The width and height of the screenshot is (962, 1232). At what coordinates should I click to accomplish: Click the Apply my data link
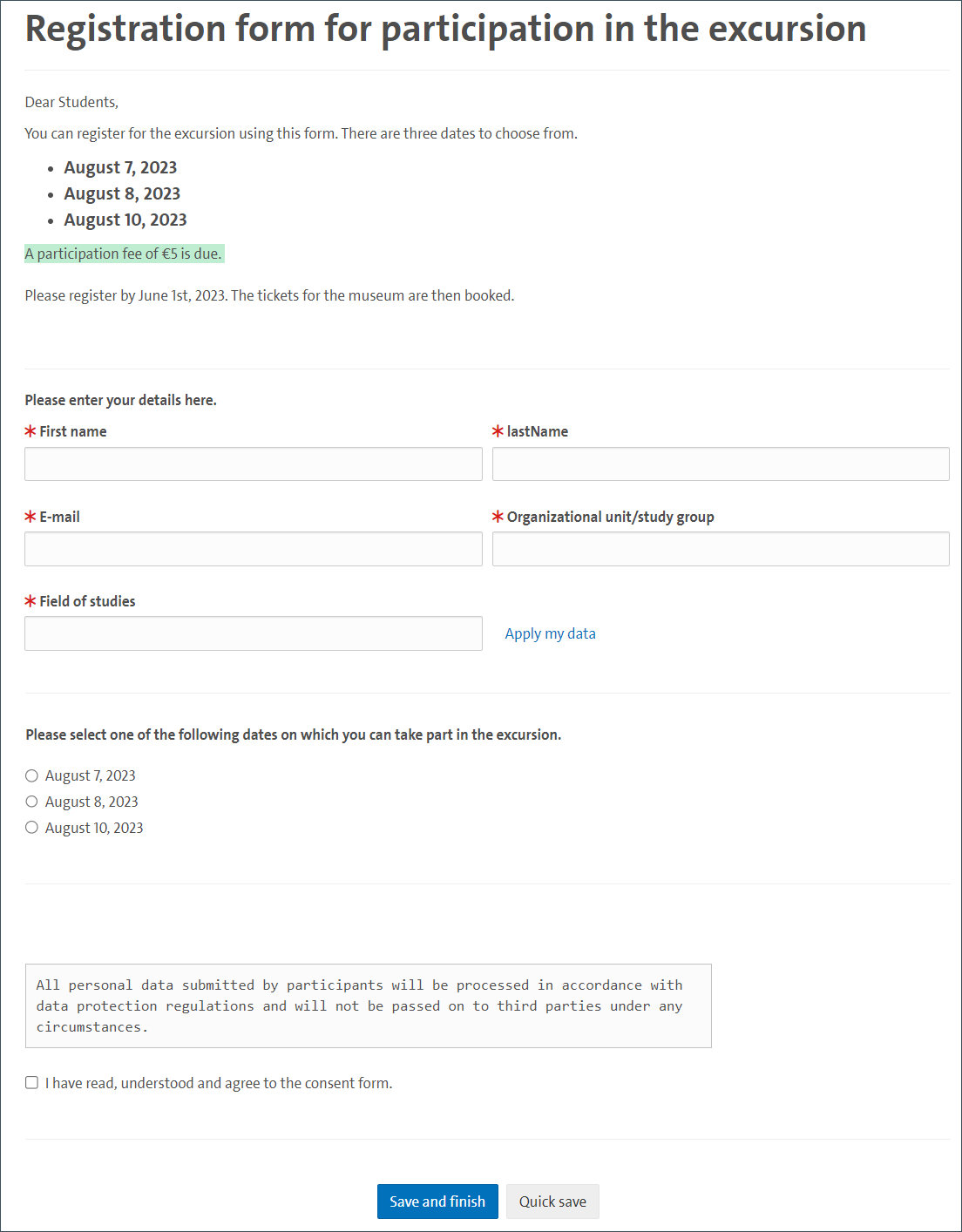[550, 634]
